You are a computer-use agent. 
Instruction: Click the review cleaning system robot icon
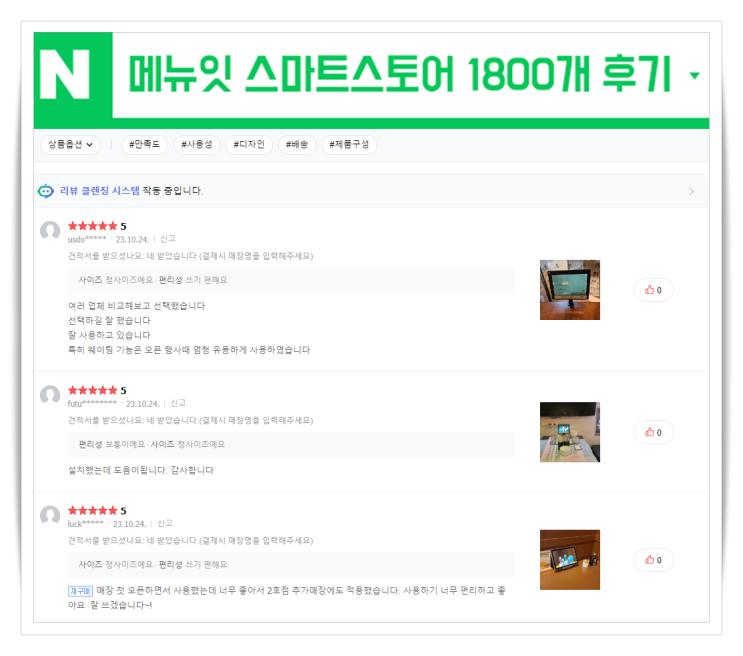pyautogui.click(x=46, y=191)
